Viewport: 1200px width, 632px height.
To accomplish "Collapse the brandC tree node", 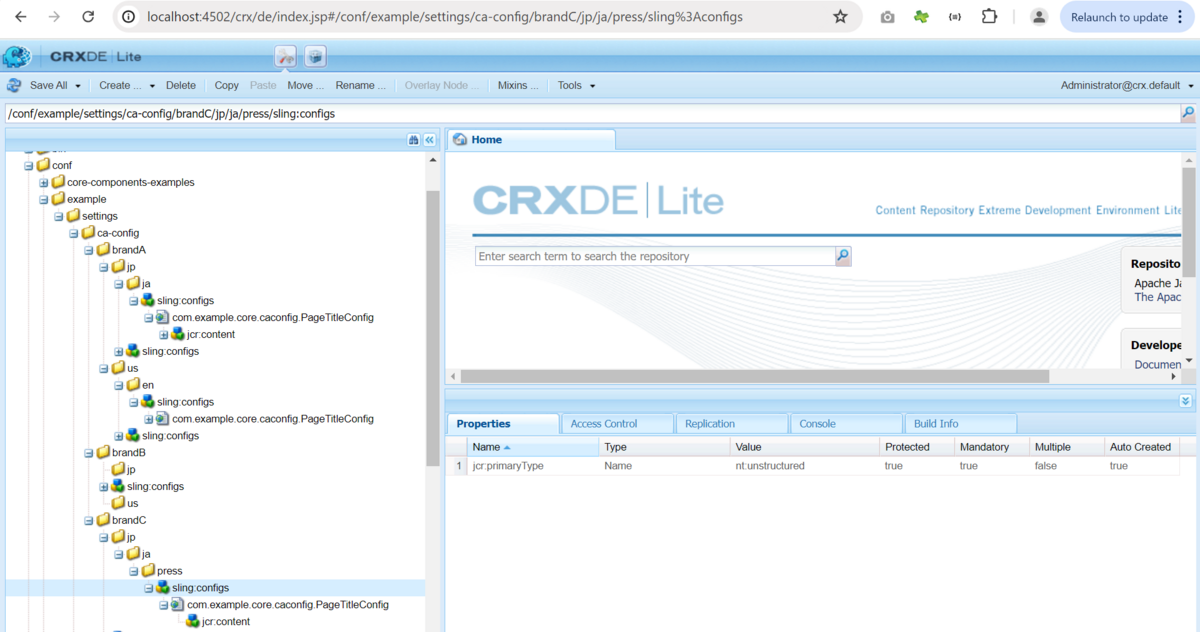I will (x=89, y=520).
